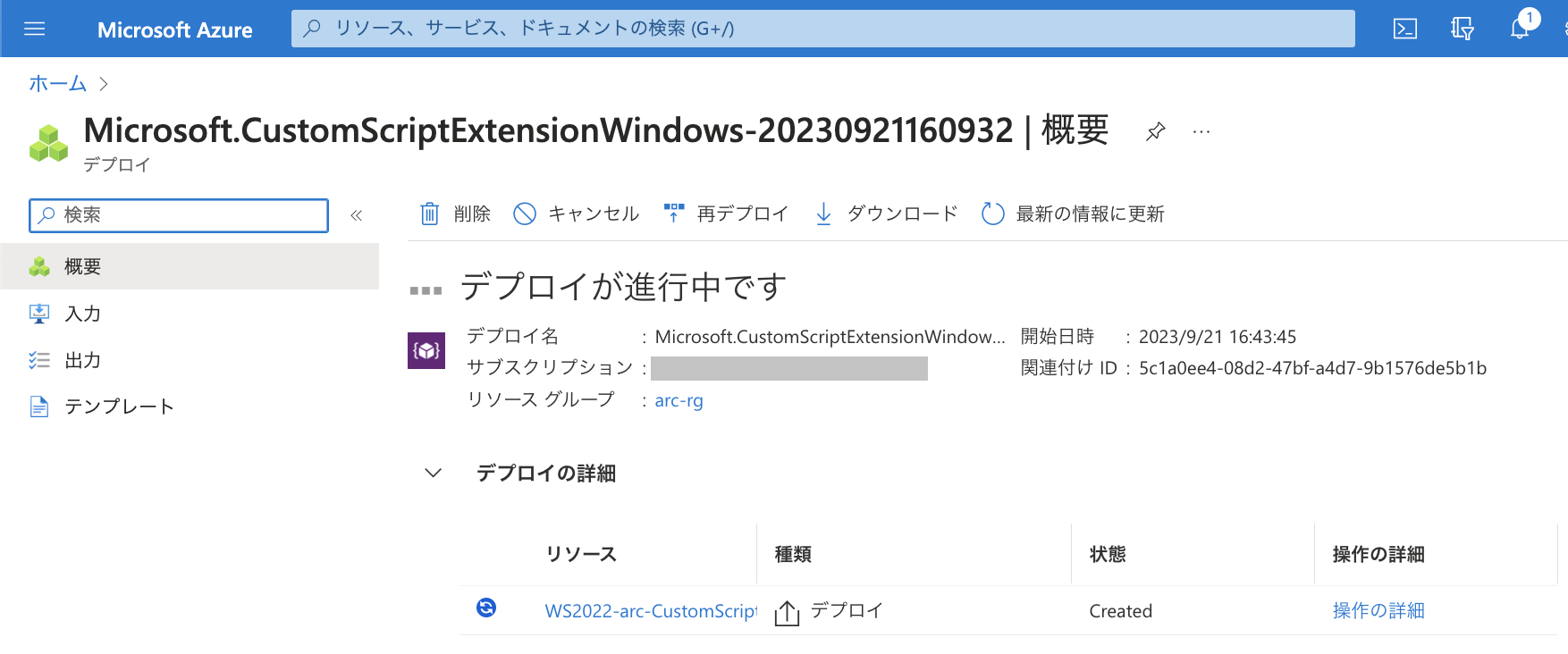Open the Azure portal hamburger menu
Viewport: 1568px width, 654px height.
(x=34, y=29)
